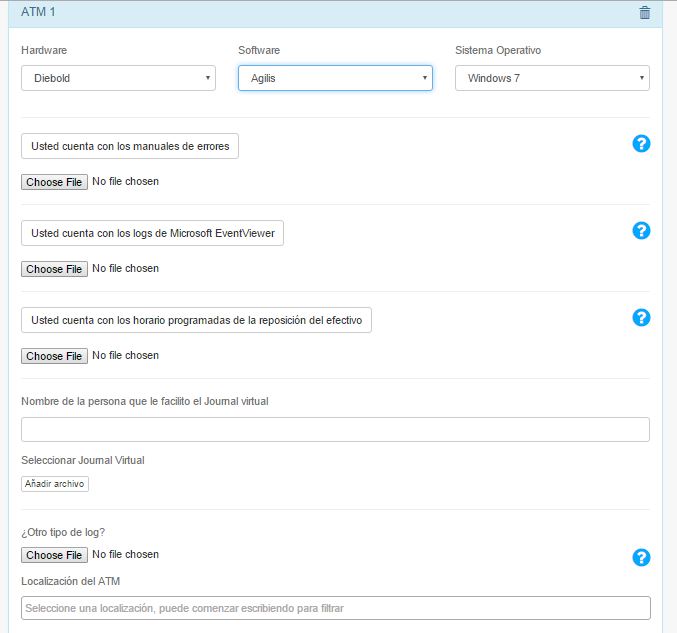
Task: Delete ATM 1 using the trash icon
Action: click(644, 13)
